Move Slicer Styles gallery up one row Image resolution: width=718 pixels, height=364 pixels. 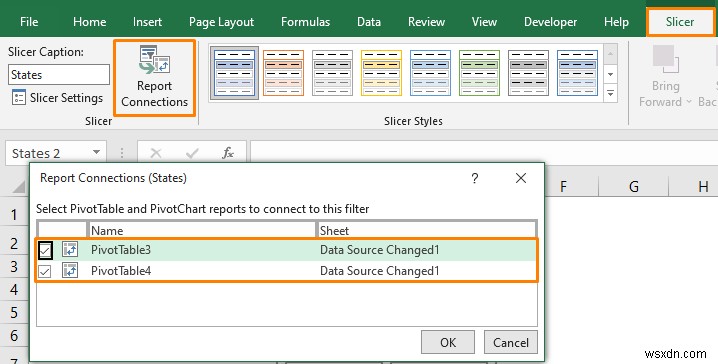[610, 54]
